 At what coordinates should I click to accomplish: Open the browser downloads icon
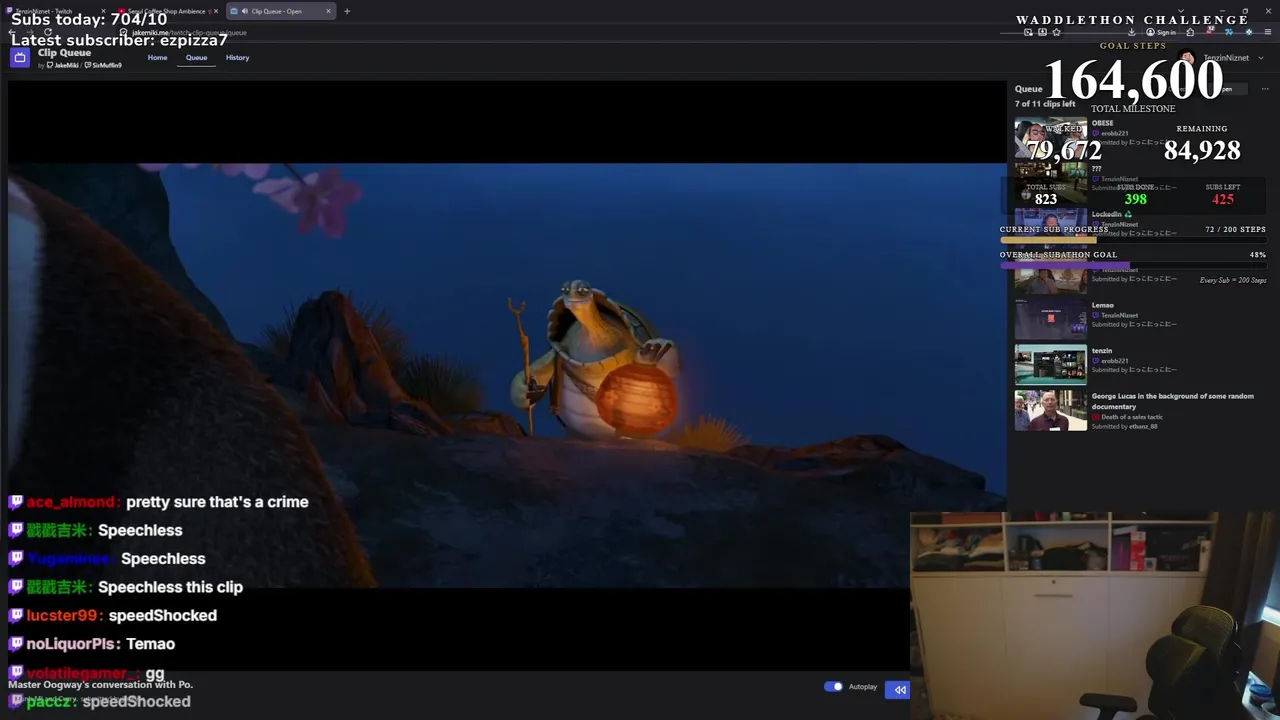(1132, 32)
